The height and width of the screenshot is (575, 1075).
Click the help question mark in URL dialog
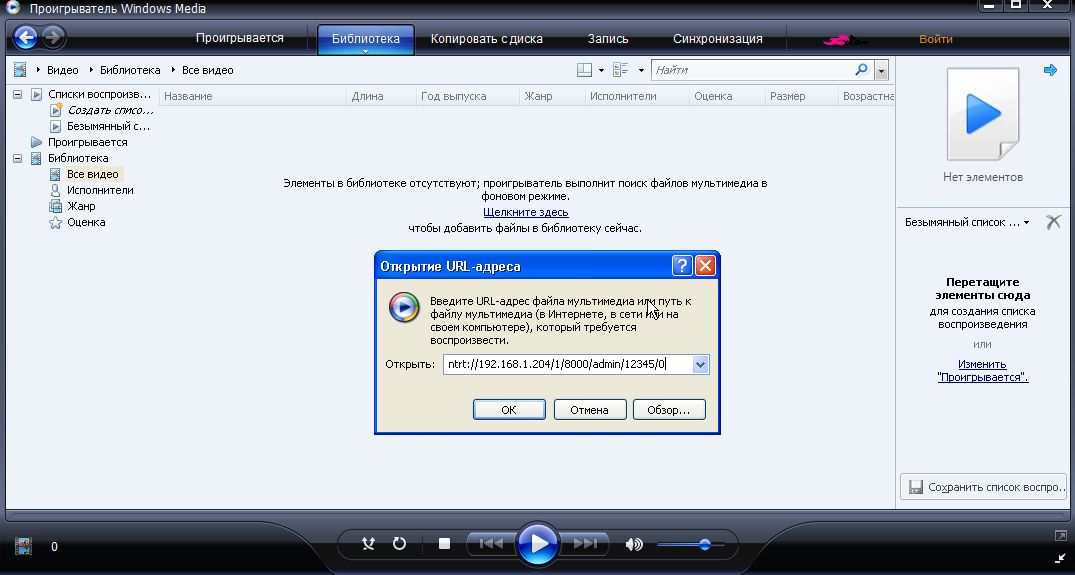(681, 266)
